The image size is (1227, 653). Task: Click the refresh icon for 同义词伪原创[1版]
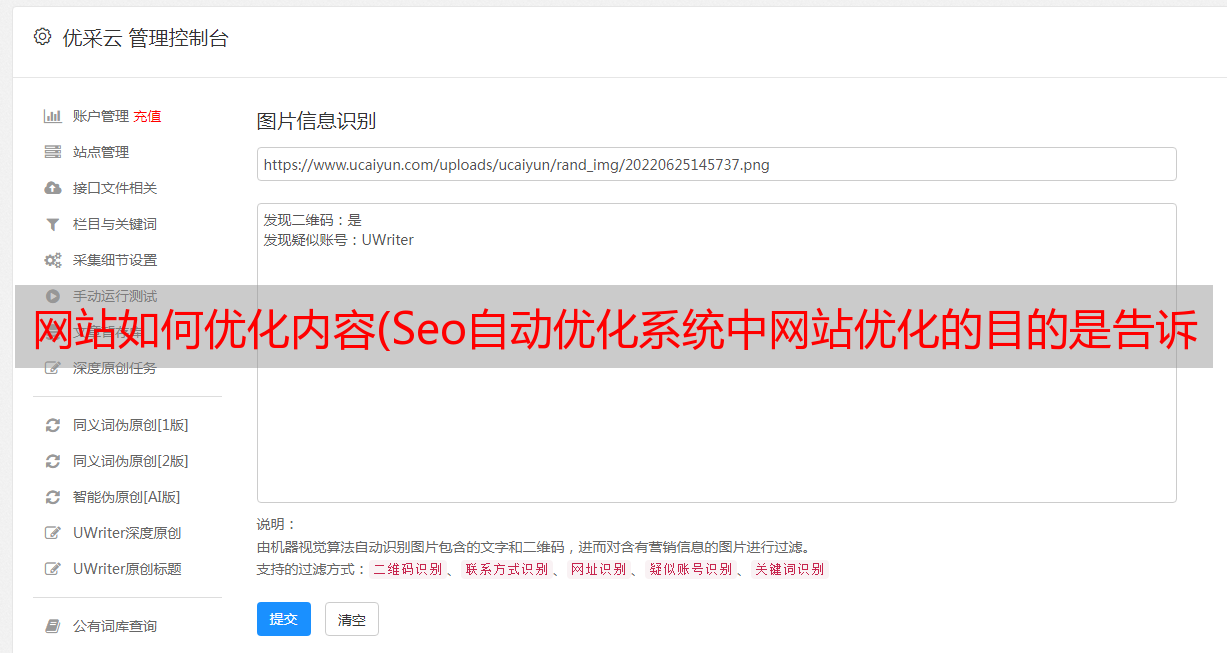pos(53,425)
